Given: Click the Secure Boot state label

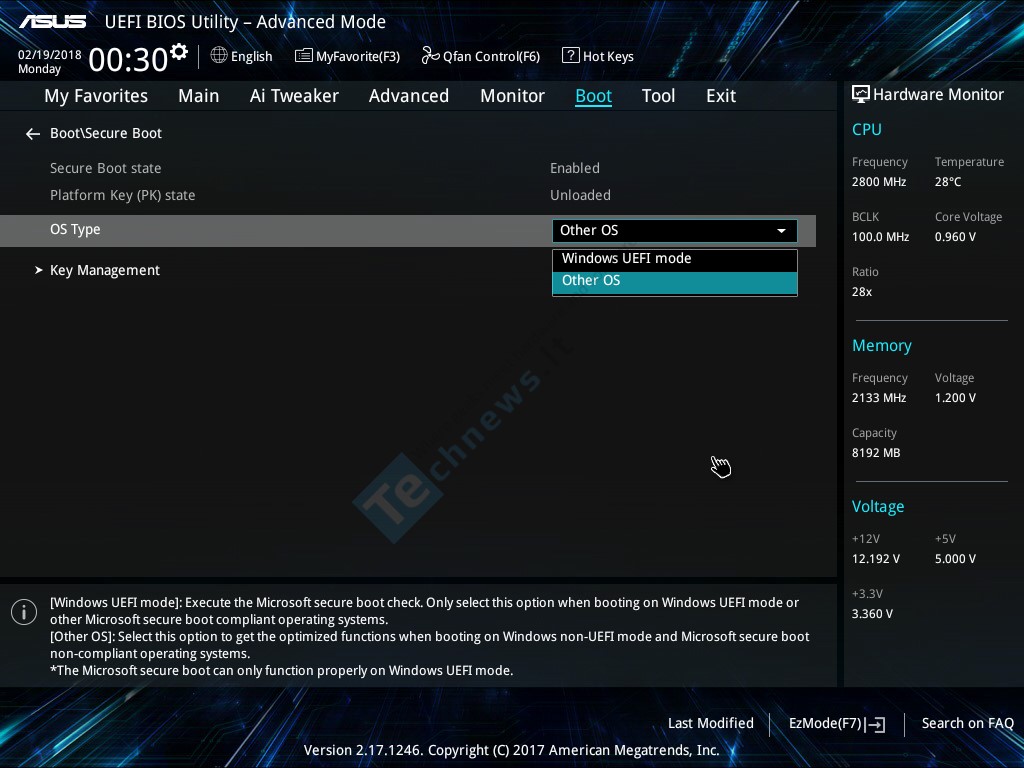Looking at the screenshot, I should click(x=105, y=168).
